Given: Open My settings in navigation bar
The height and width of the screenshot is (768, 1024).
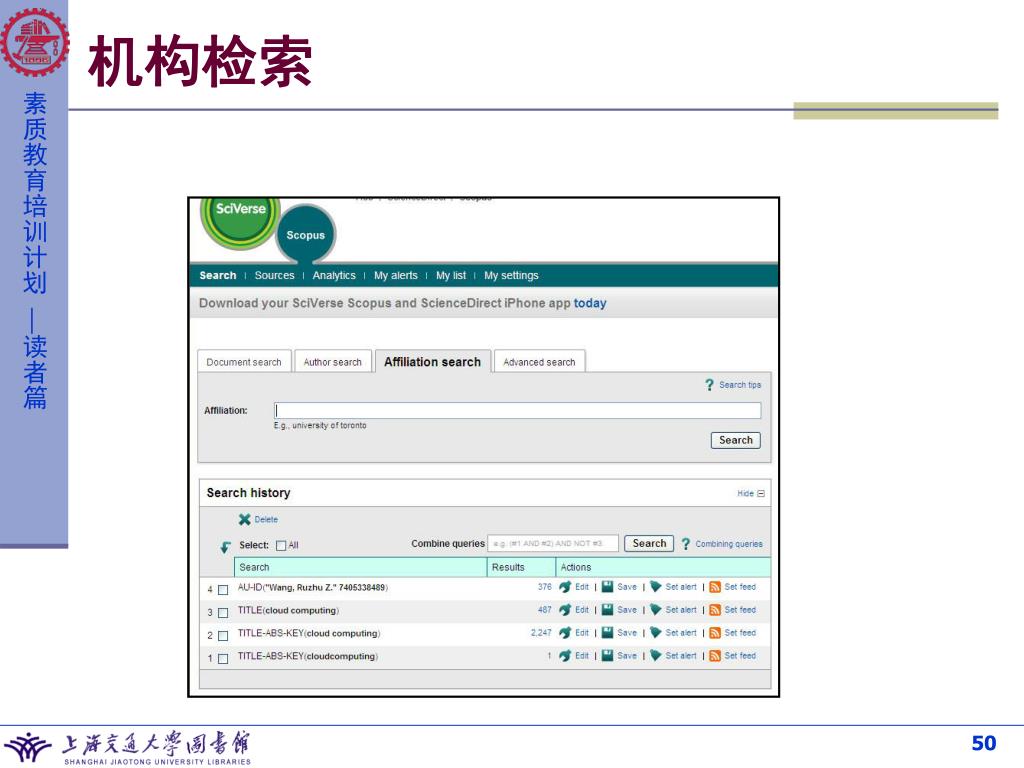Looking at the screenshot, I should pyautogui.click(x=511, y=275).
